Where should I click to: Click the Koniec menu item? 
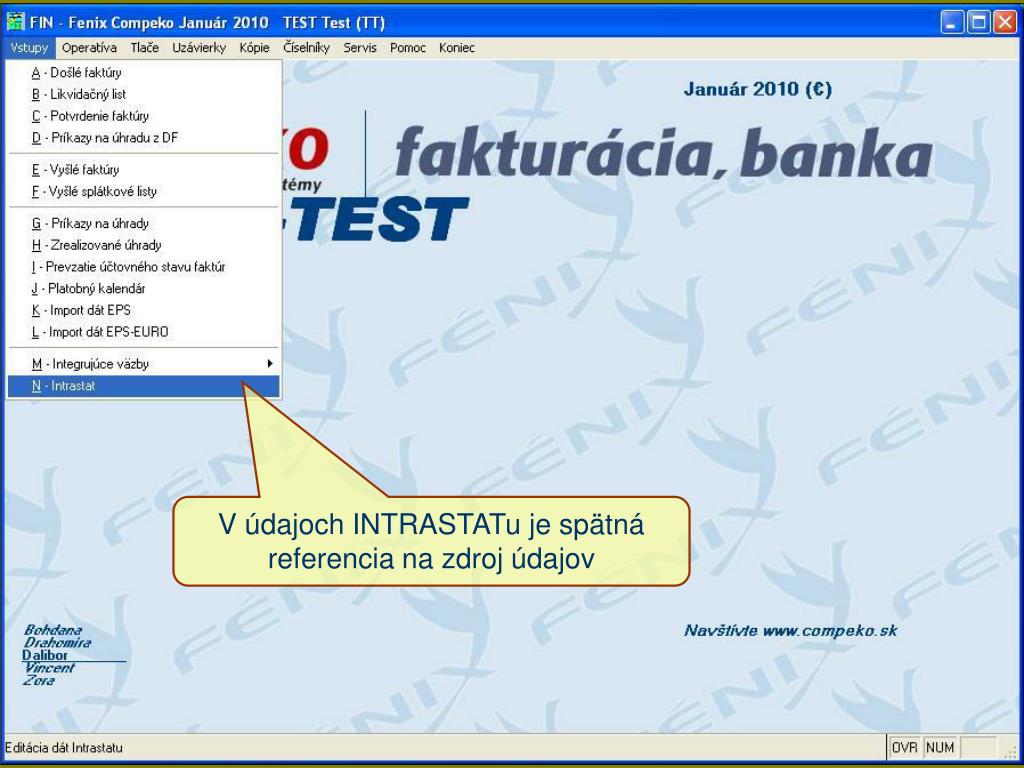[x=457, y=48]
